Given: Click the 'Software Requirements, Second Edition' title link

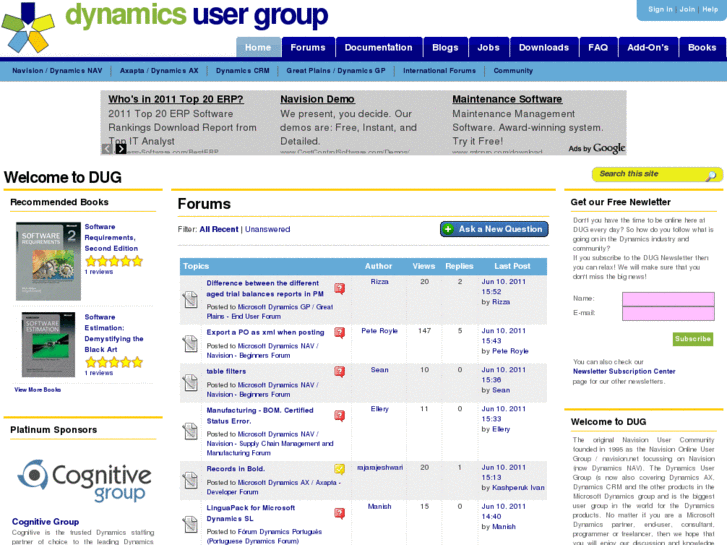Looking at the screenshot, I should coord(111,237).
